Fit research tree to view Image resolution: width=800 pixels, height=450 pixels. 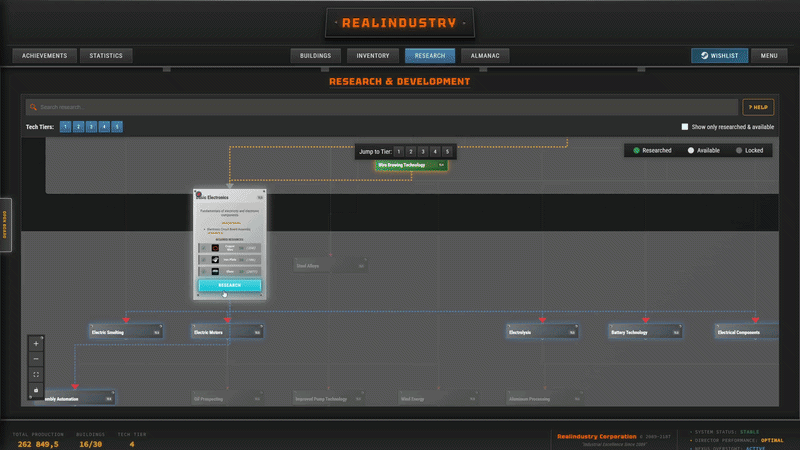tap(36, 374)
